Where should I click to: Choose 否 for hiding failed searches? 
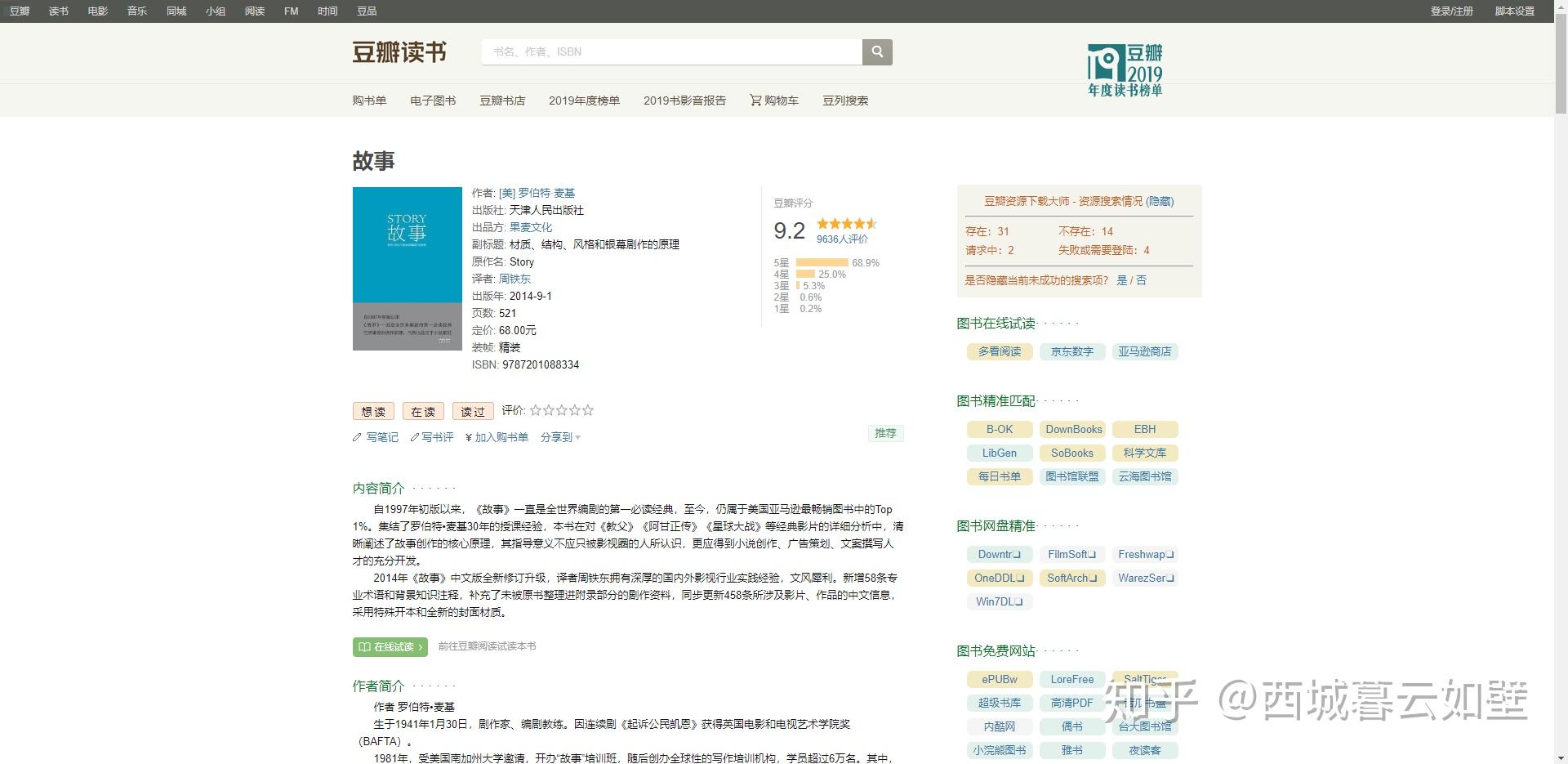1141,280
